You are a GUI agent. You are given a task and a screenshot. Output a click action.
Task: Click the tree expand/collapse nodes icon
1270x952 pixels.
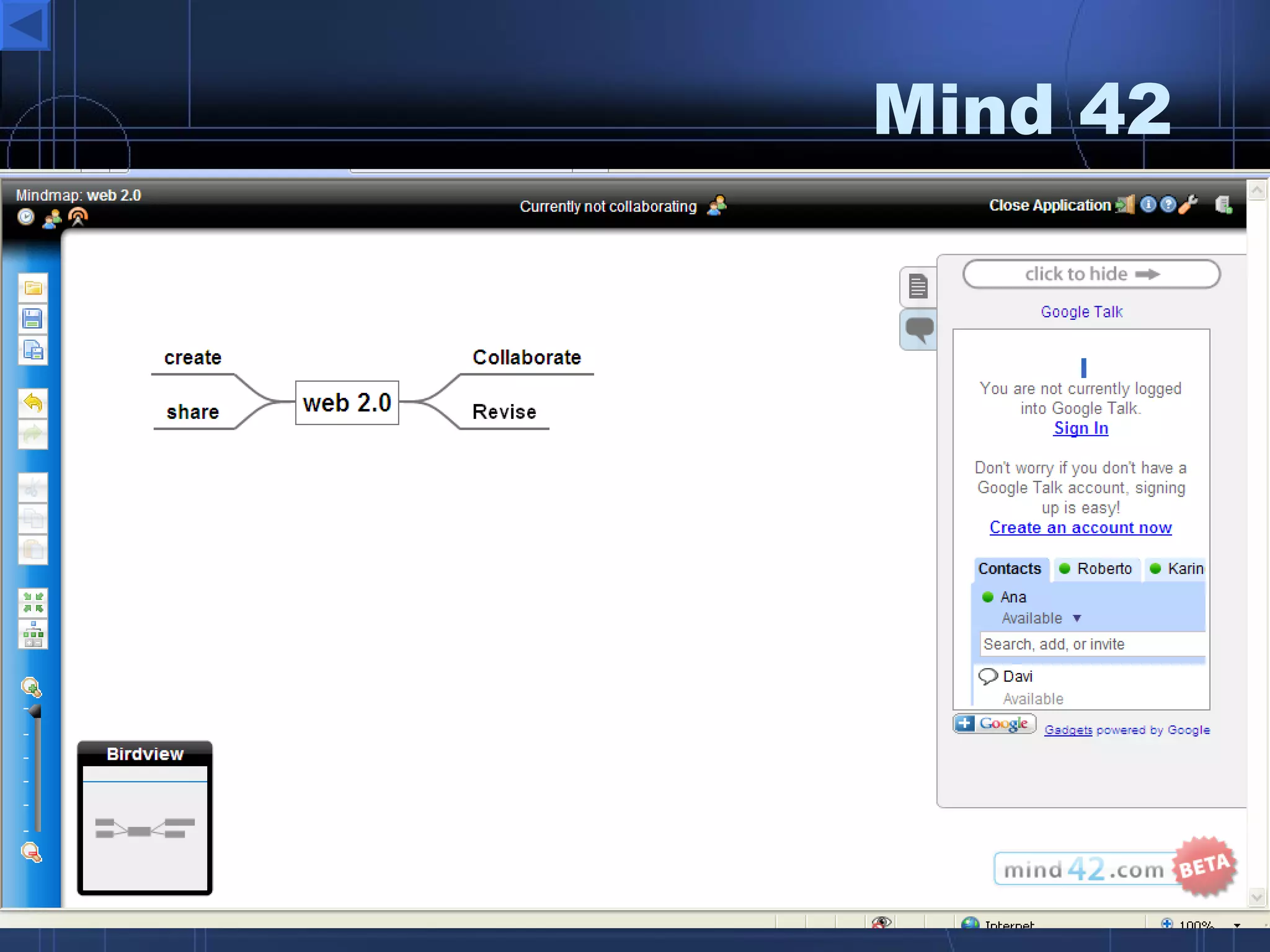tap(33, 634)
